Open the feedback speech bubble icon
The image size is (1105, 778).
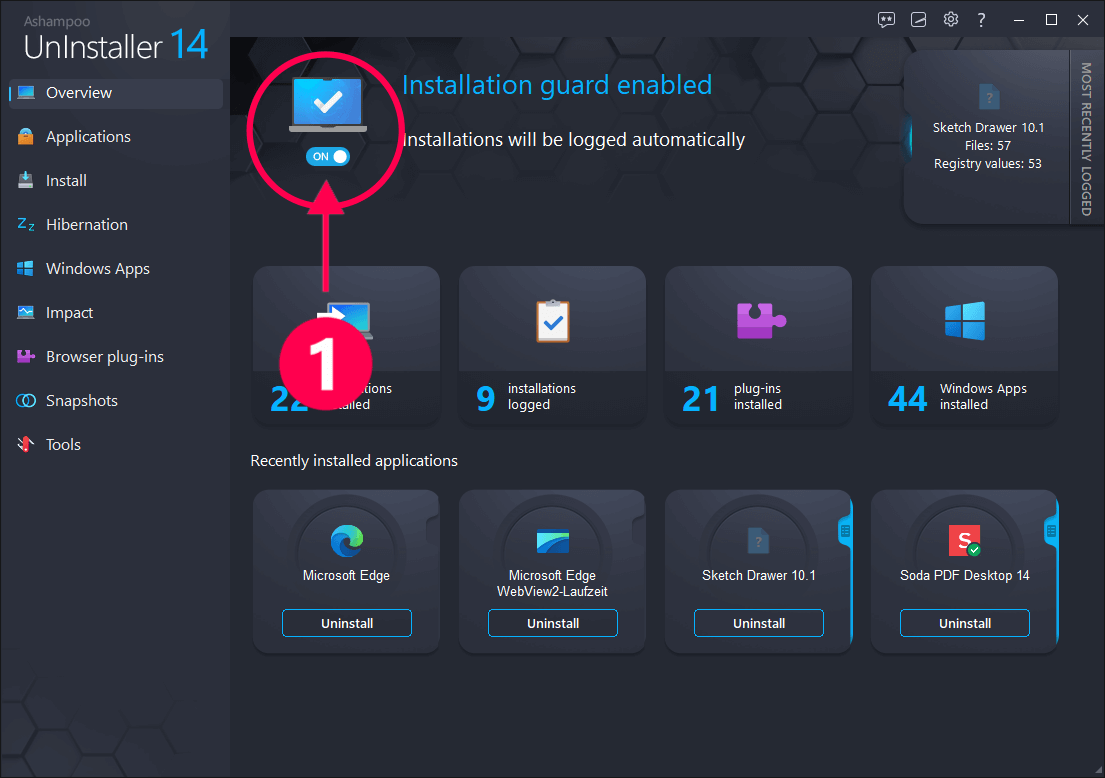tap(886, 19)
